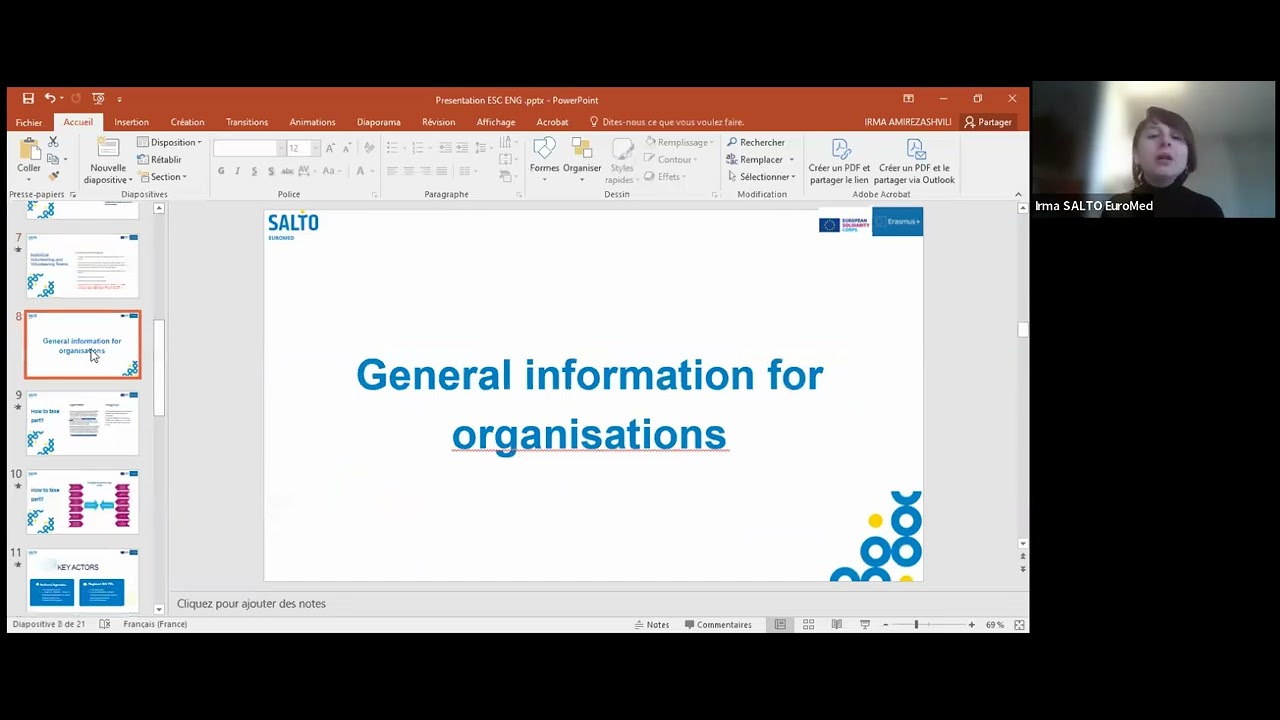Image resolution: width=1280 pixels, height=720 pixels.
Task: Open the Contour shape outline dropdown
Action: (x=672, y=159)
